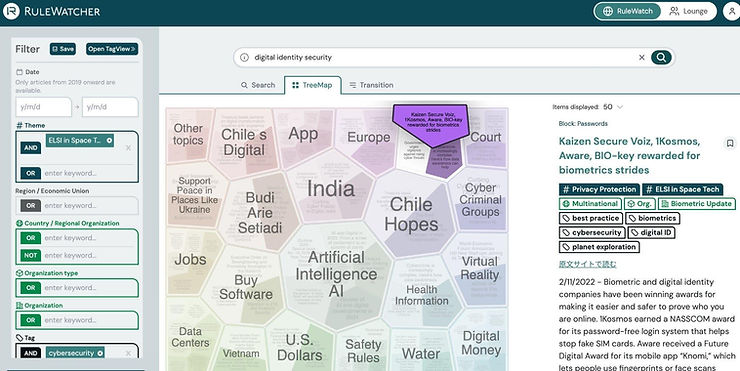Click the start date y/m/d field

pos(43,107)
